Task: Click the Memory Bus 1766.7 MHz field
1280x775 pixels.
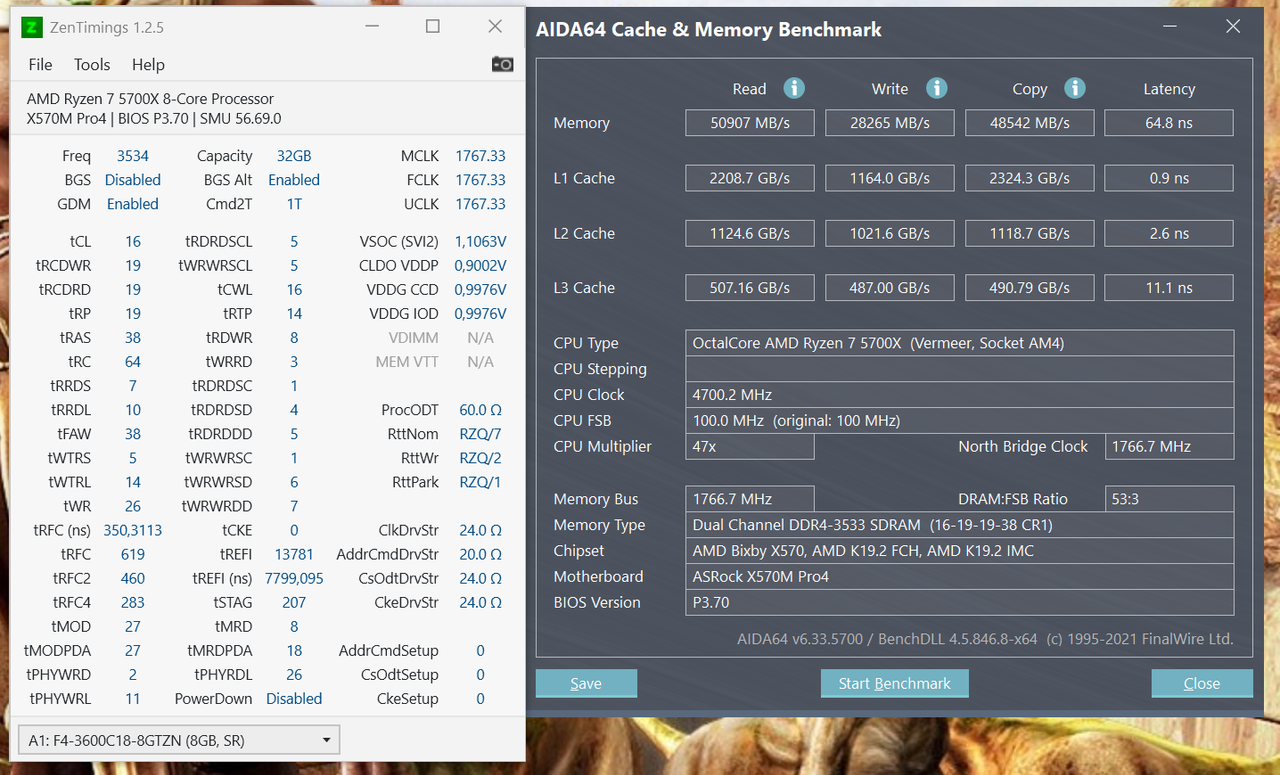Action: pos(750,499)
